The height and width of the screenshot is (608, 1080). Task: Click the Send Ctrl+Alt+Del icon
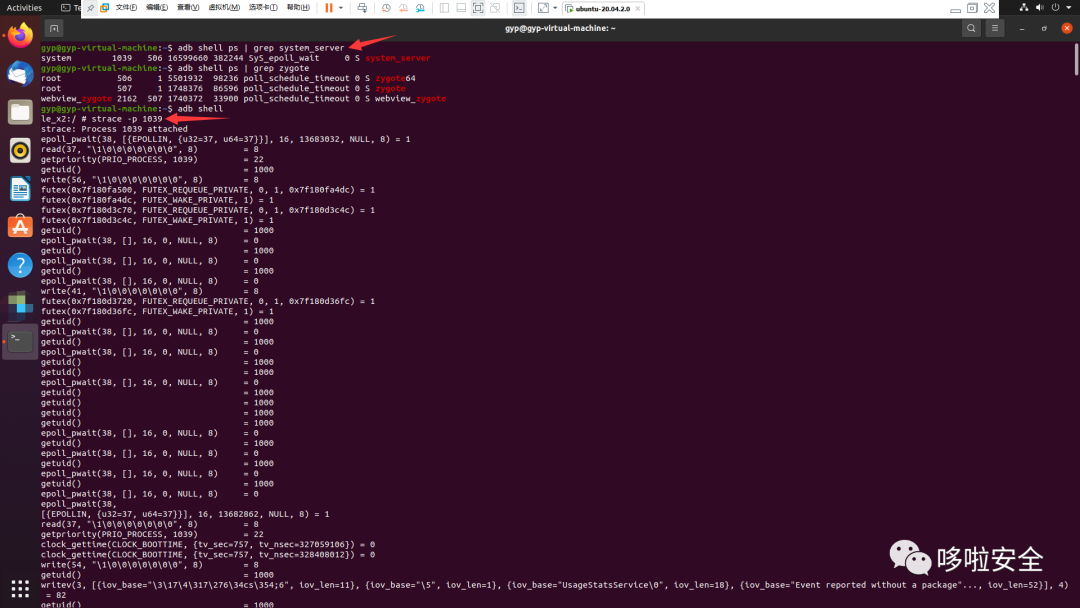click(362, 8)
